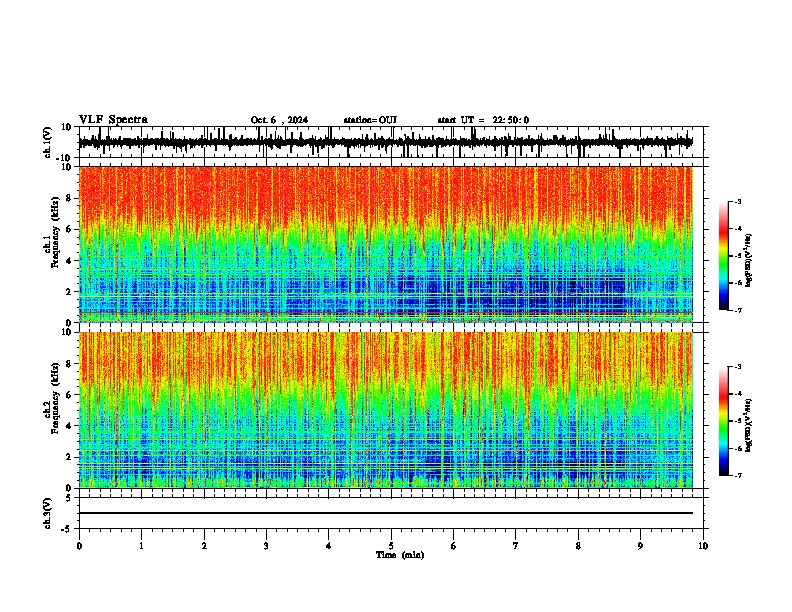Click time axis tick label "9"
This screenshot has height=612, width=792.
pyautogui.click(x=640, y=546)
